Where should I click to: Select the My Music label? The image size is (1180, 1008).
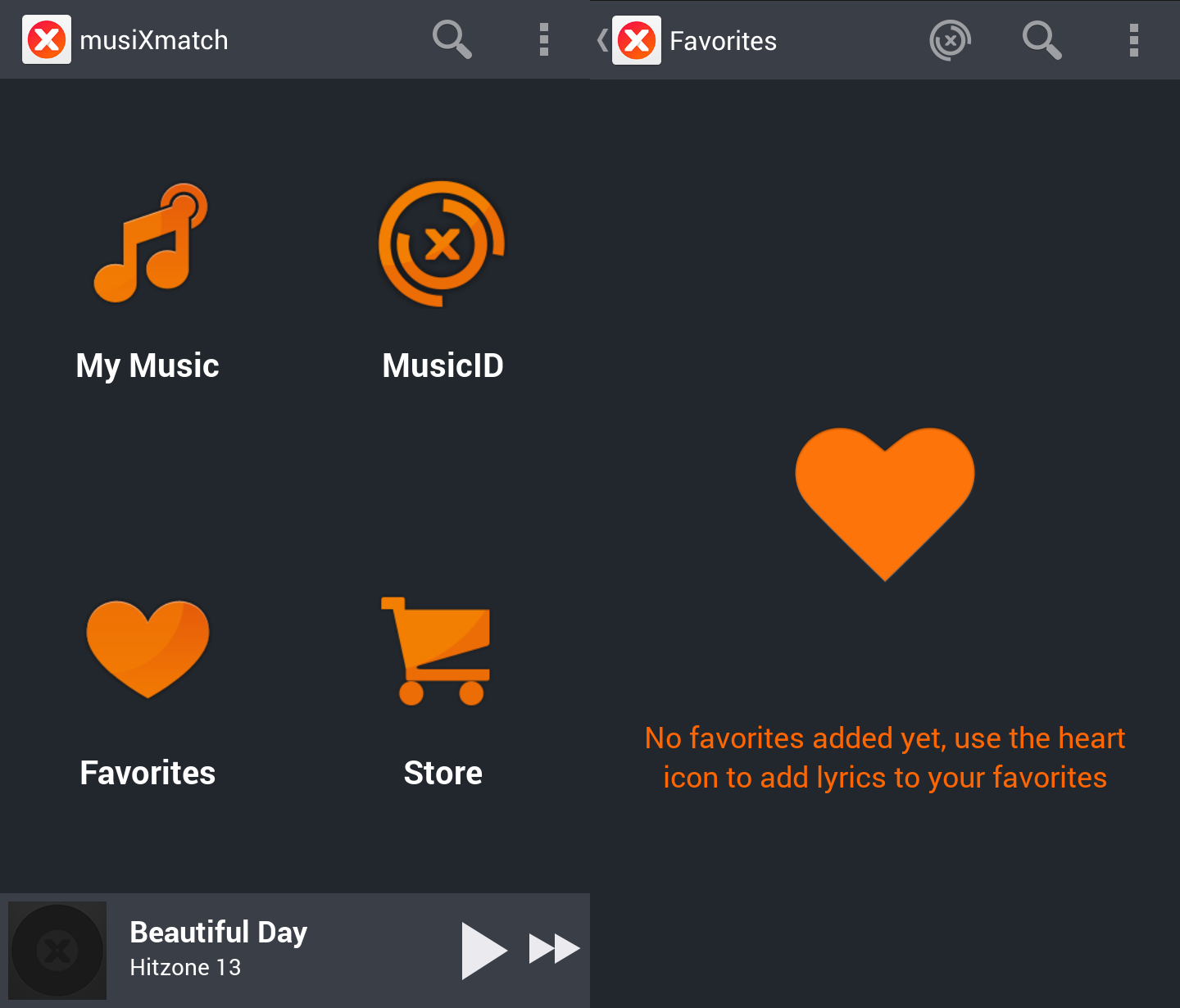pyautogui.click(x=147, y=366)
